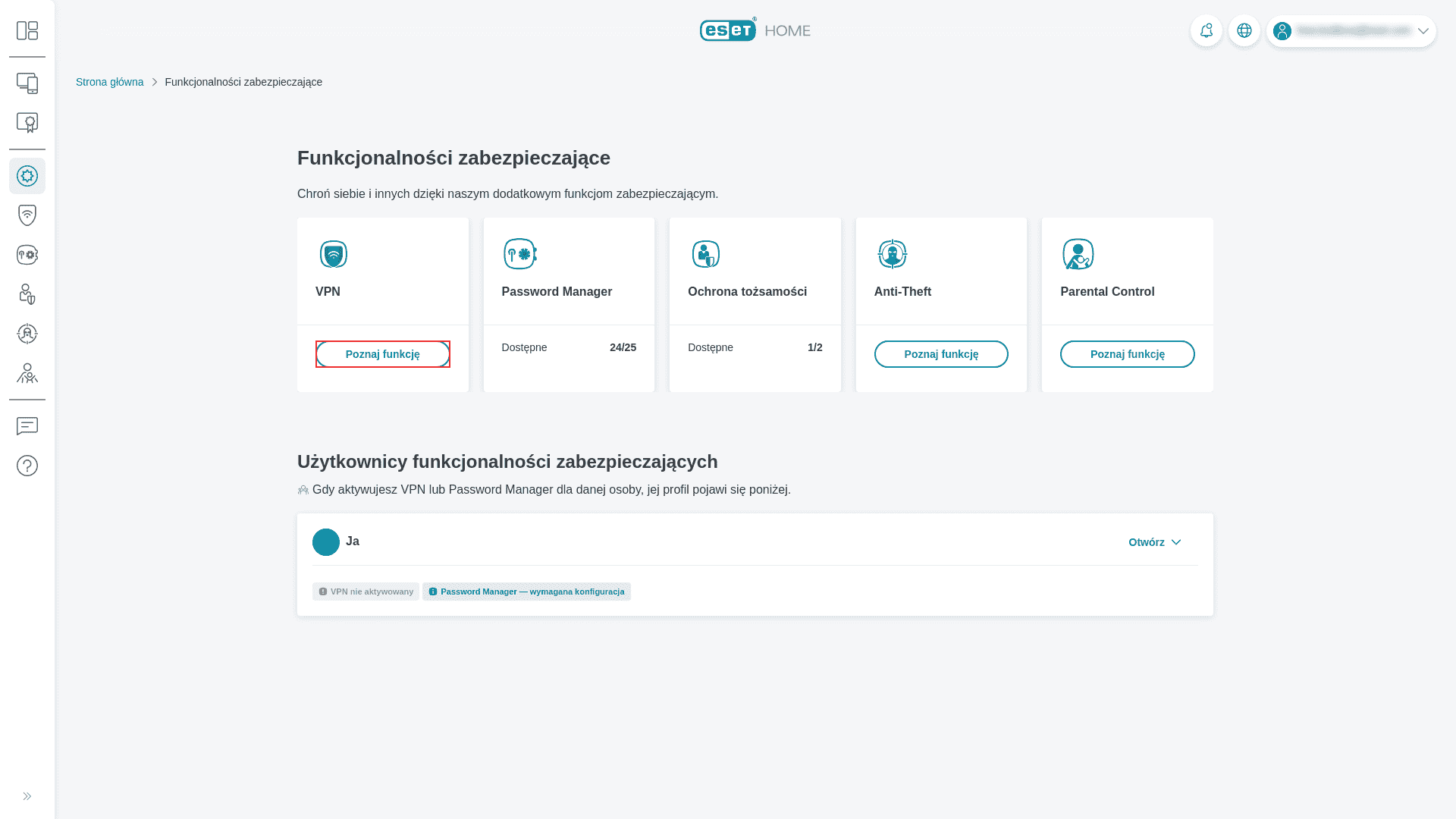Open the licenses certificate sidebar icon

click(27, 123)
